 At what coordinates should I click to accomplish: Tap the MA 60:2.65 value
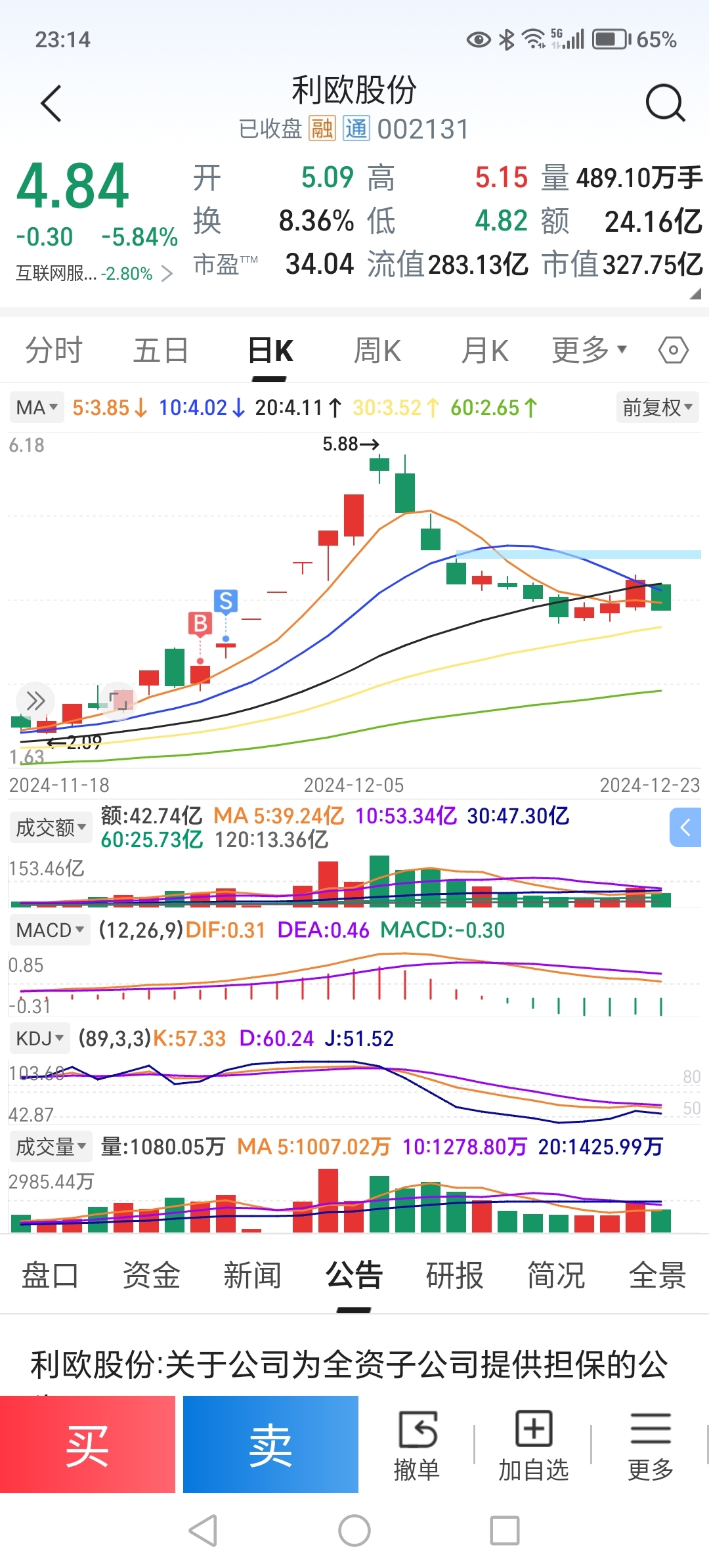click(494, 408)
